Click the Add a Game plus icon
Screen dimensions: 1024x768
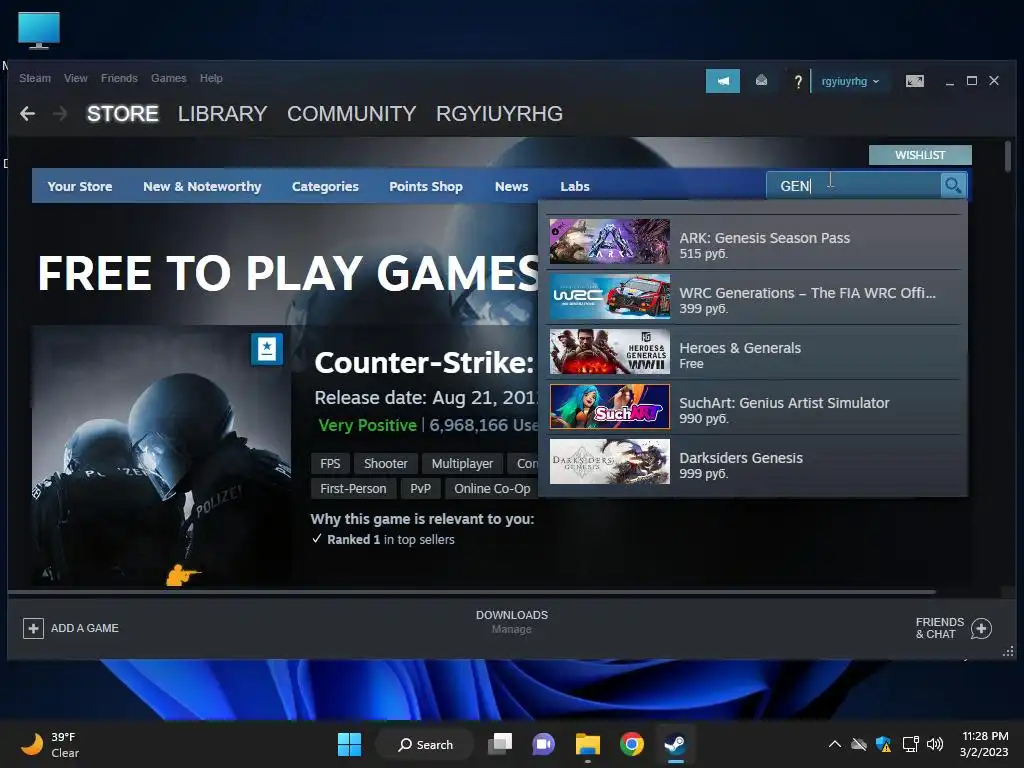pyautogui.click(x=33, y=628)
